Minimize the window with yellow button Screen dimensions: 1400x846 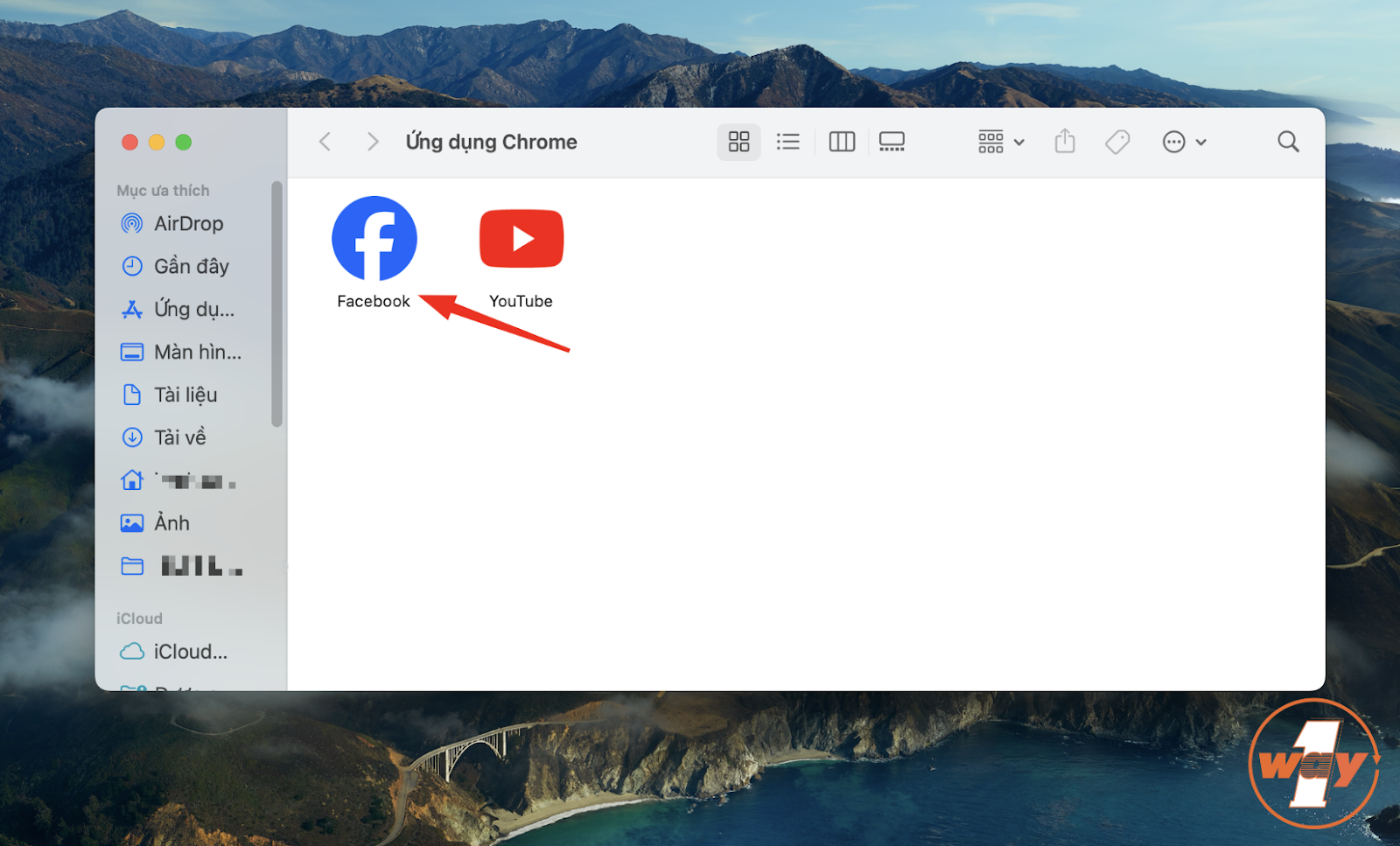point(157,142)
